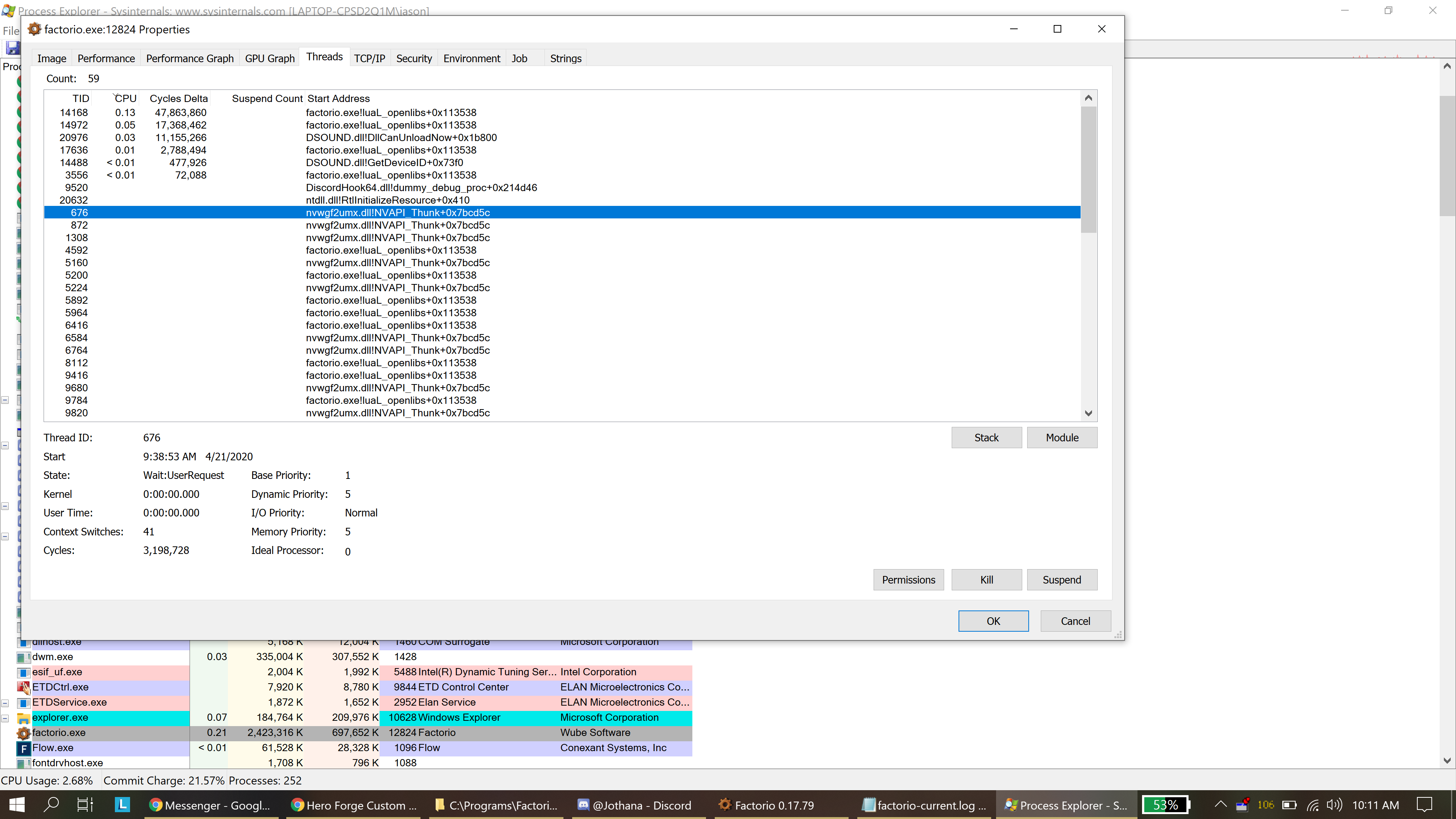The image size is (1456, 819).
Task: Switch to the Environment tab
Action: [471, 58]
